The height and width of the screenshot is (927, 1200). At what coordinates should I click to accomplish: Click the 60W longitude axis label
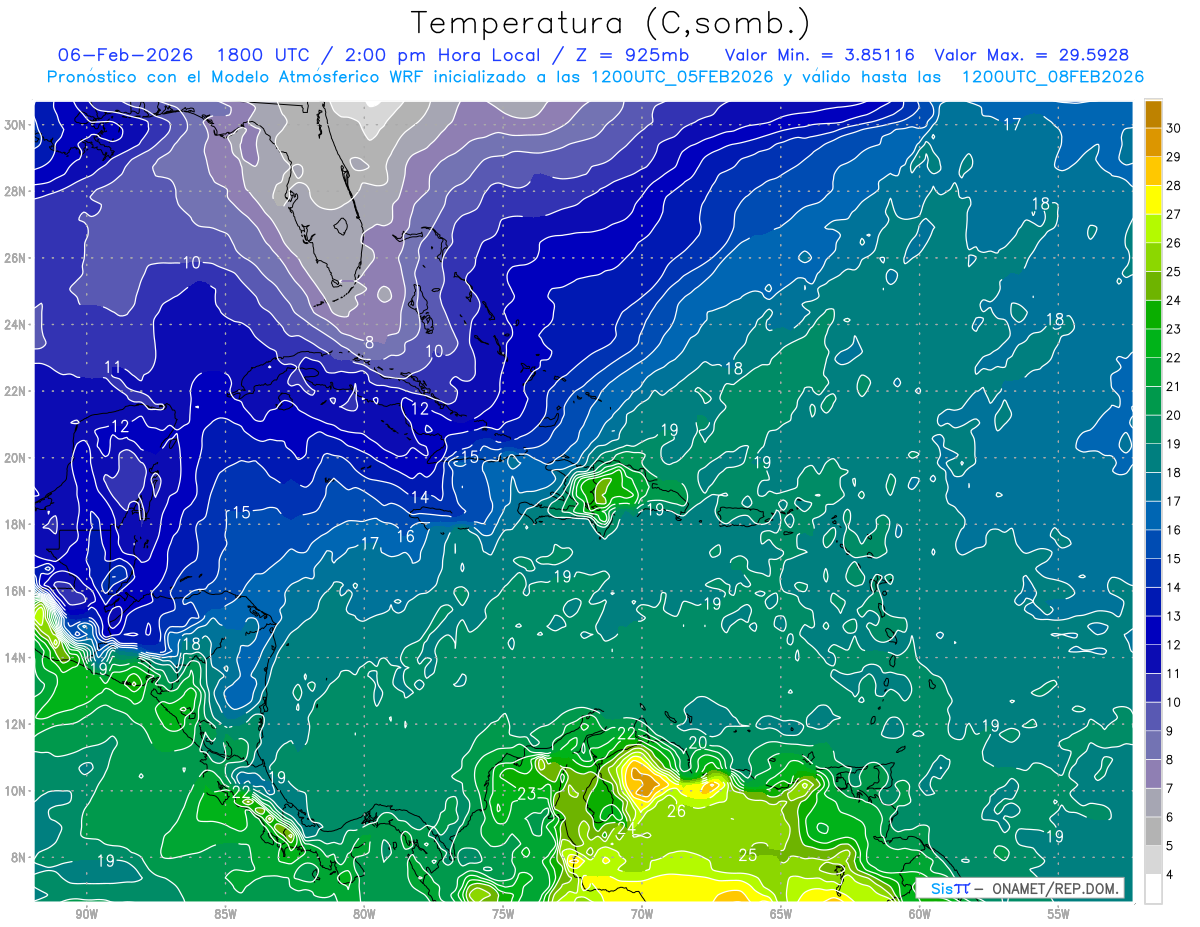920,915
